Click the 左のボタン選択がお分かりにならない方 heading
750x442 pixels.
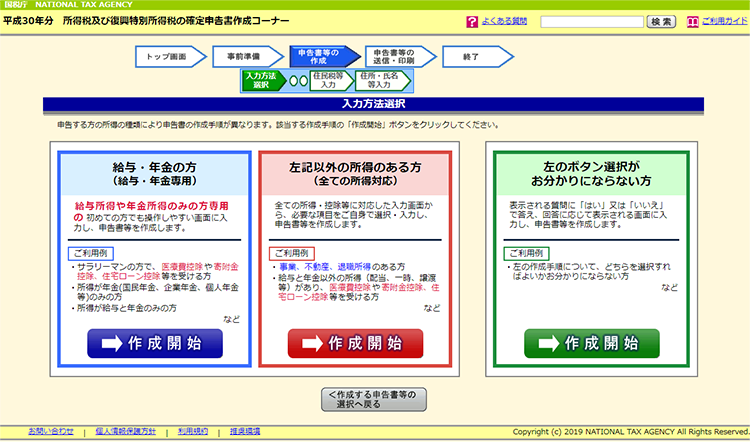(x=591, y=174)
